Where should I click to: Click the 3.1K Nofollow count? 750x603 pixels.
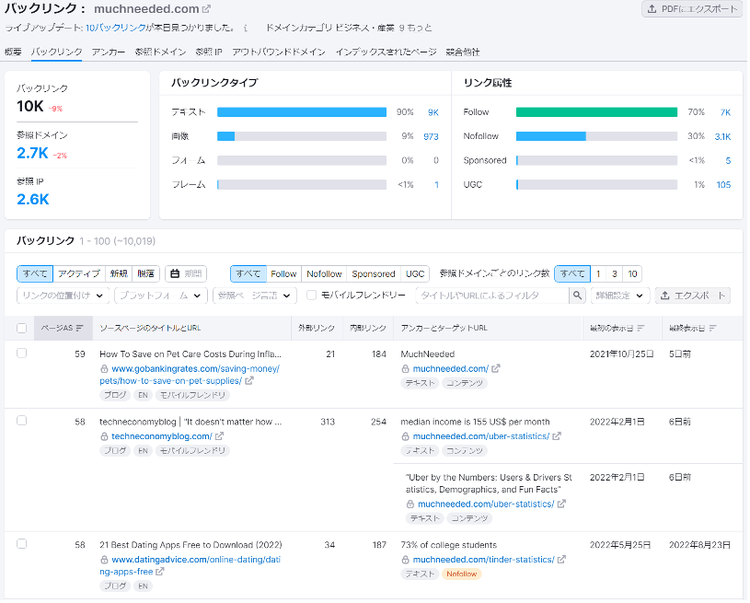point(722,137)
